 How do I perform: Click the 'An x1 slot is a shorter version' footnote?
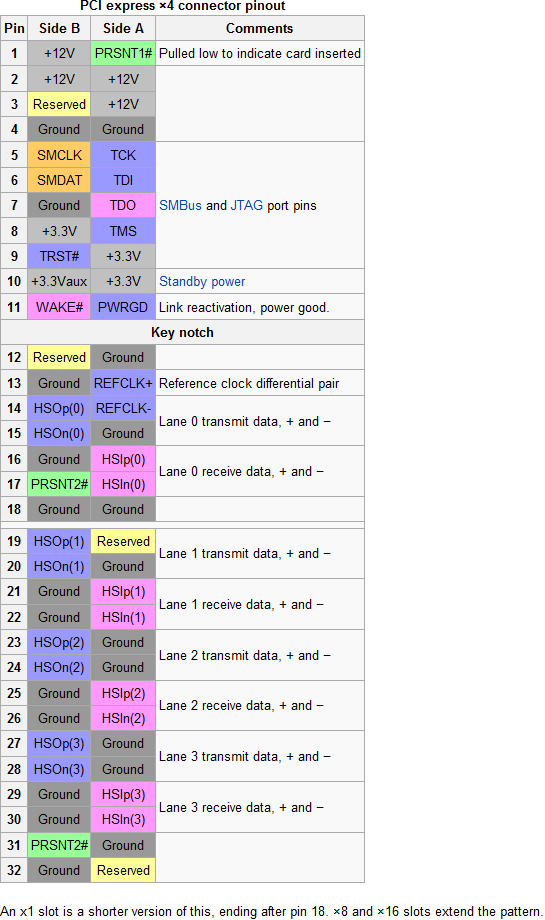point(272,911)
